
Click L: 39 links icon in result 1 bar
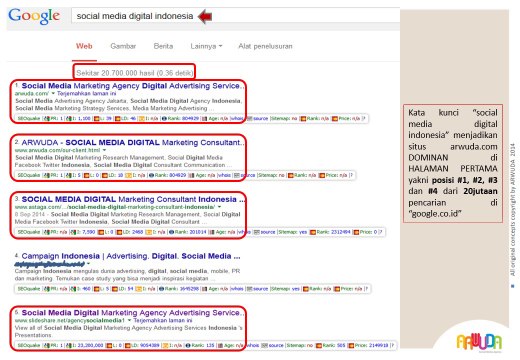(96, 118)
